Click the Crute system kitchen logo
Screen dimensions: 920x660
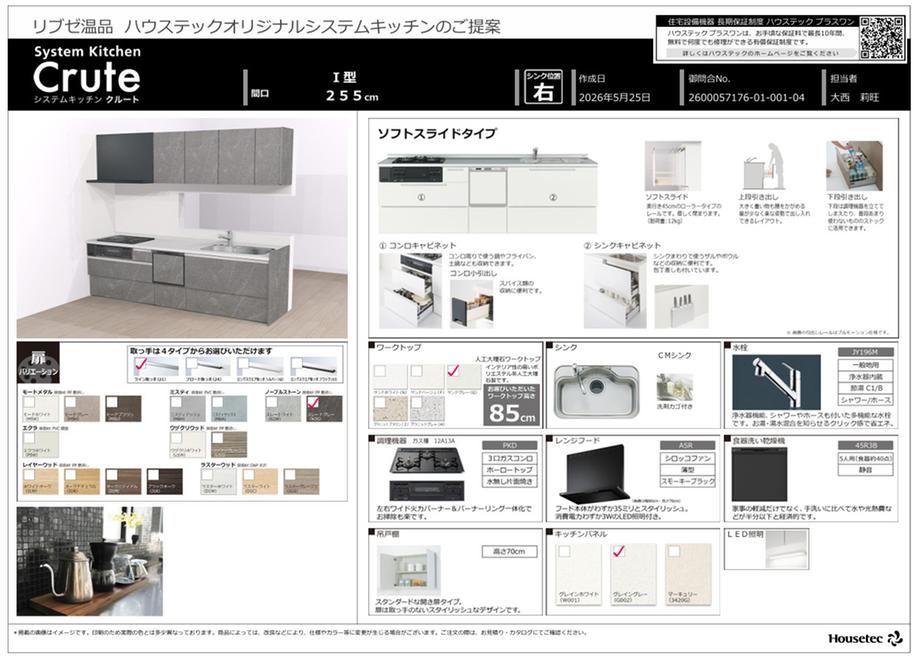coord(87,75)
